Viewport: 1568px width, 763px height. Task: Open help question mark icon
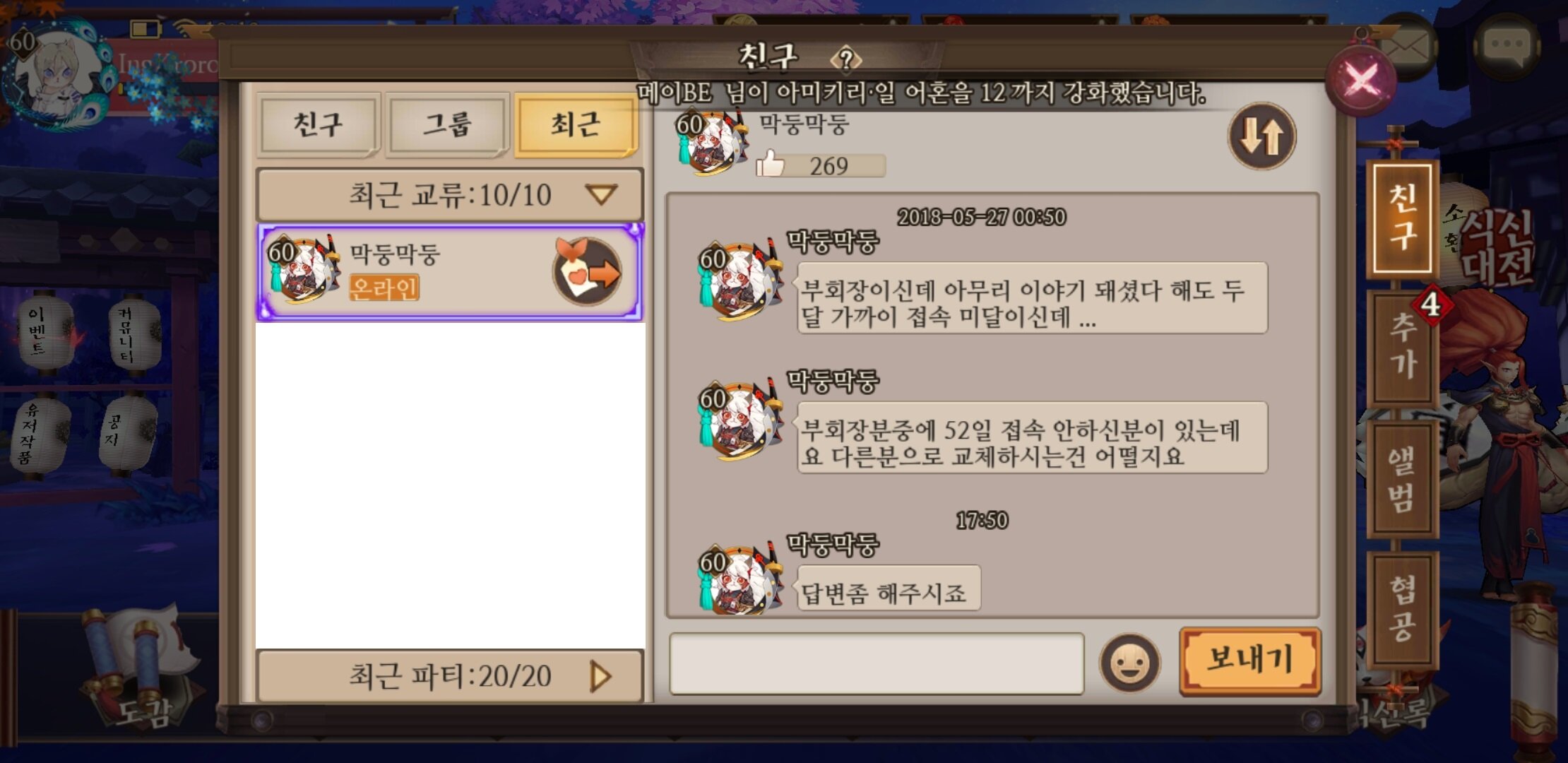(x=846, y=59)
